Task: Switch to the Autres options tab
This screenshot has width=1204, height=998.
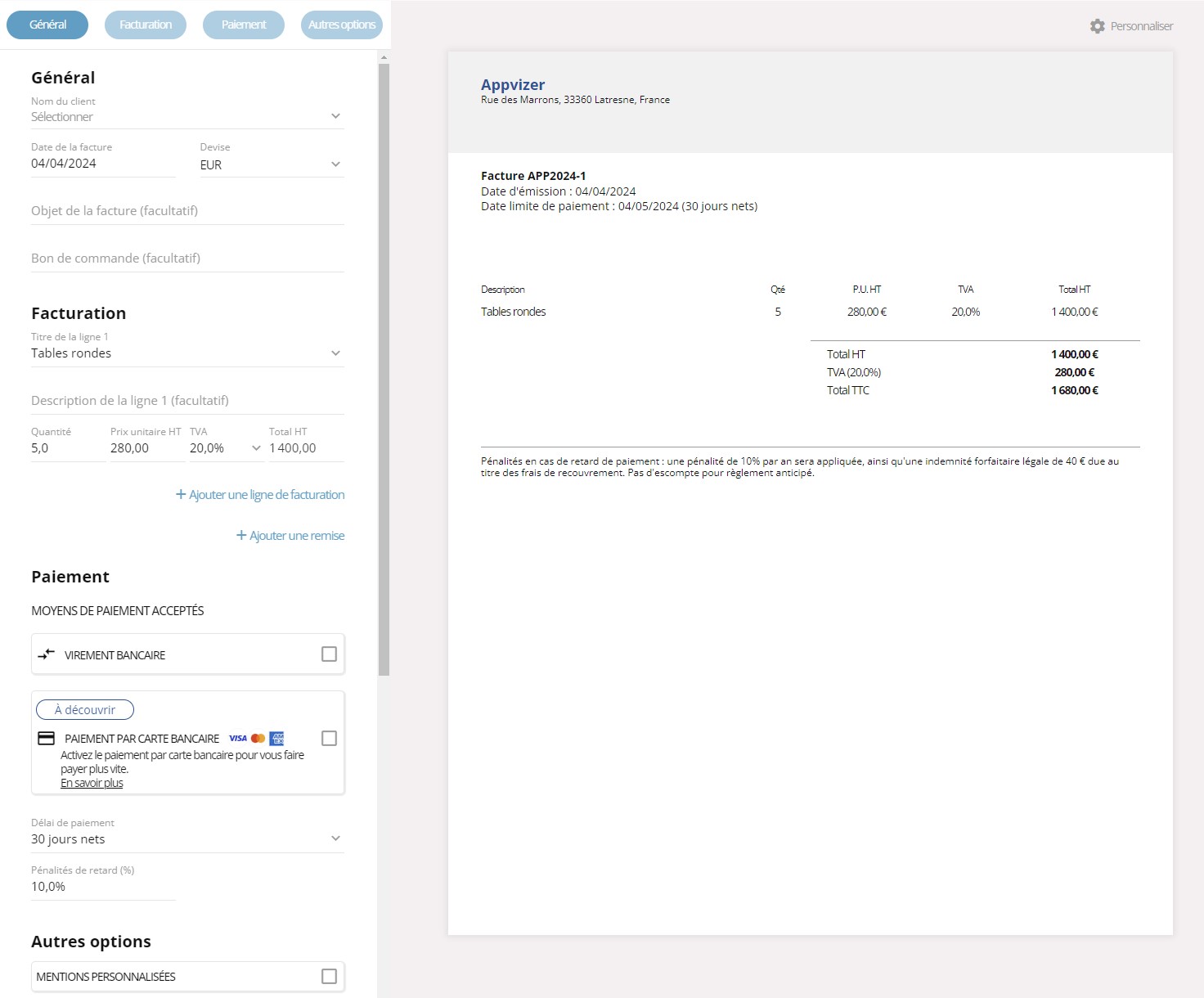Action: tap(342, 25)
